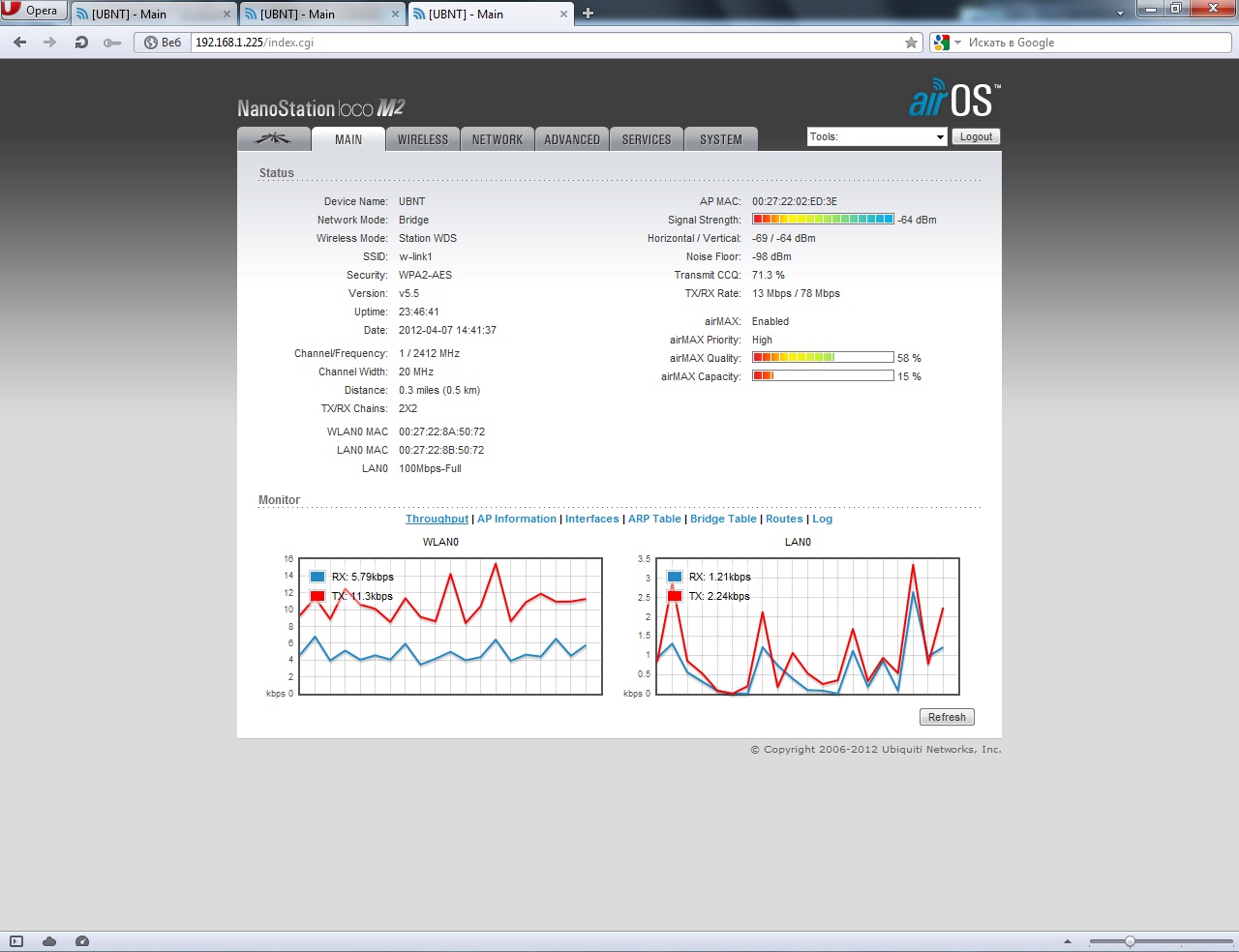
Task: Go forward with the browser forward arrow
Action: tap(50, 43)
